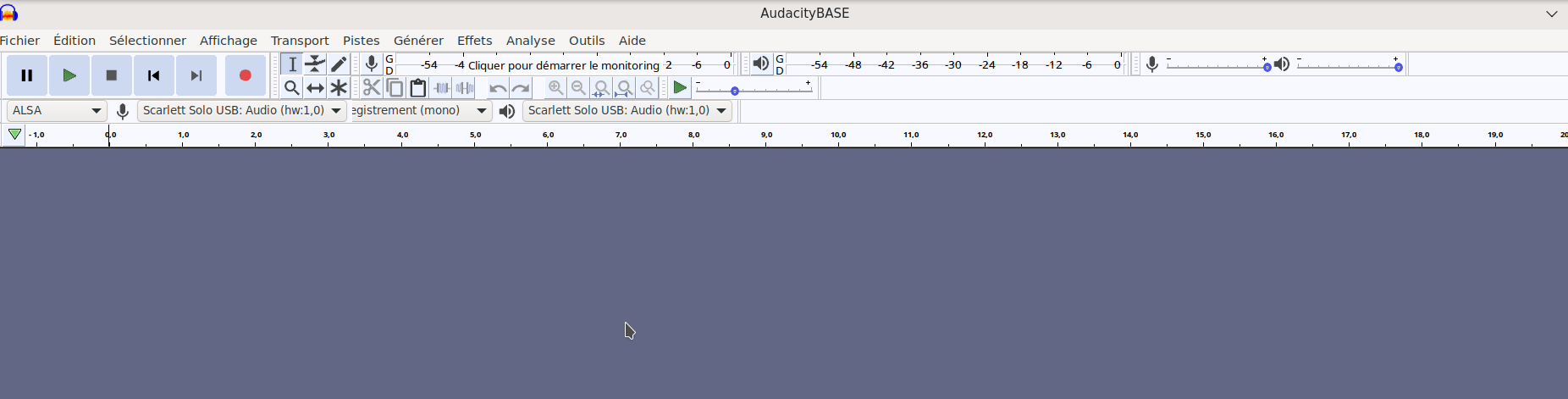Viewport: 1568px width, 399px height.
Task: Open the Édition menu
Action: 75,41
